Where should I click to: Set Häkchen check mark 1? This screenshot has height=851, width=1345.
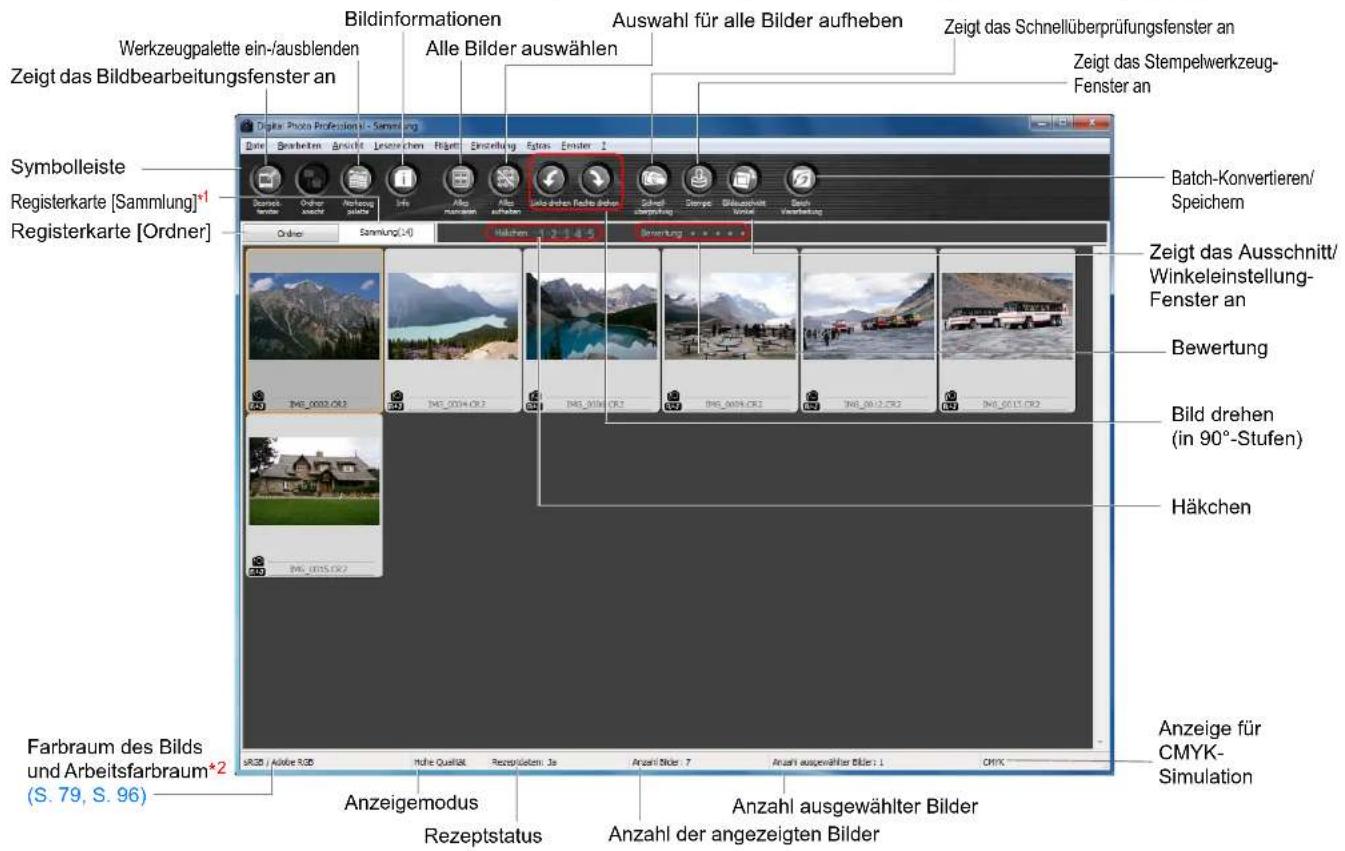coord(540,233)
